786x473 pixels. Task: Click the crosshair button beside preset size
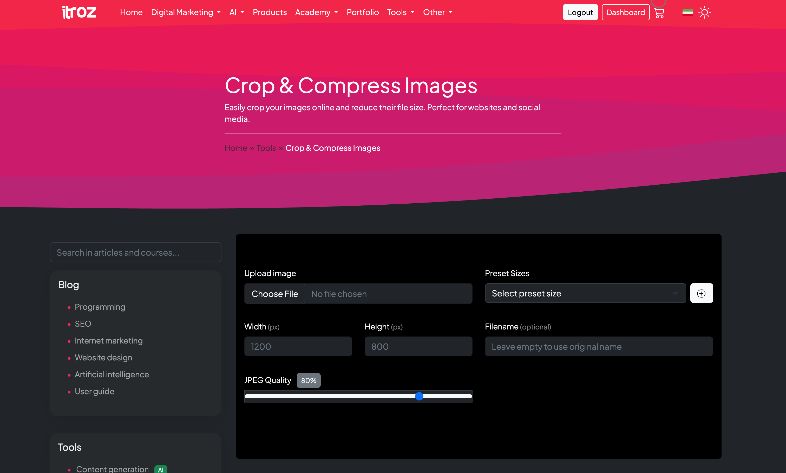click(701, 294)
